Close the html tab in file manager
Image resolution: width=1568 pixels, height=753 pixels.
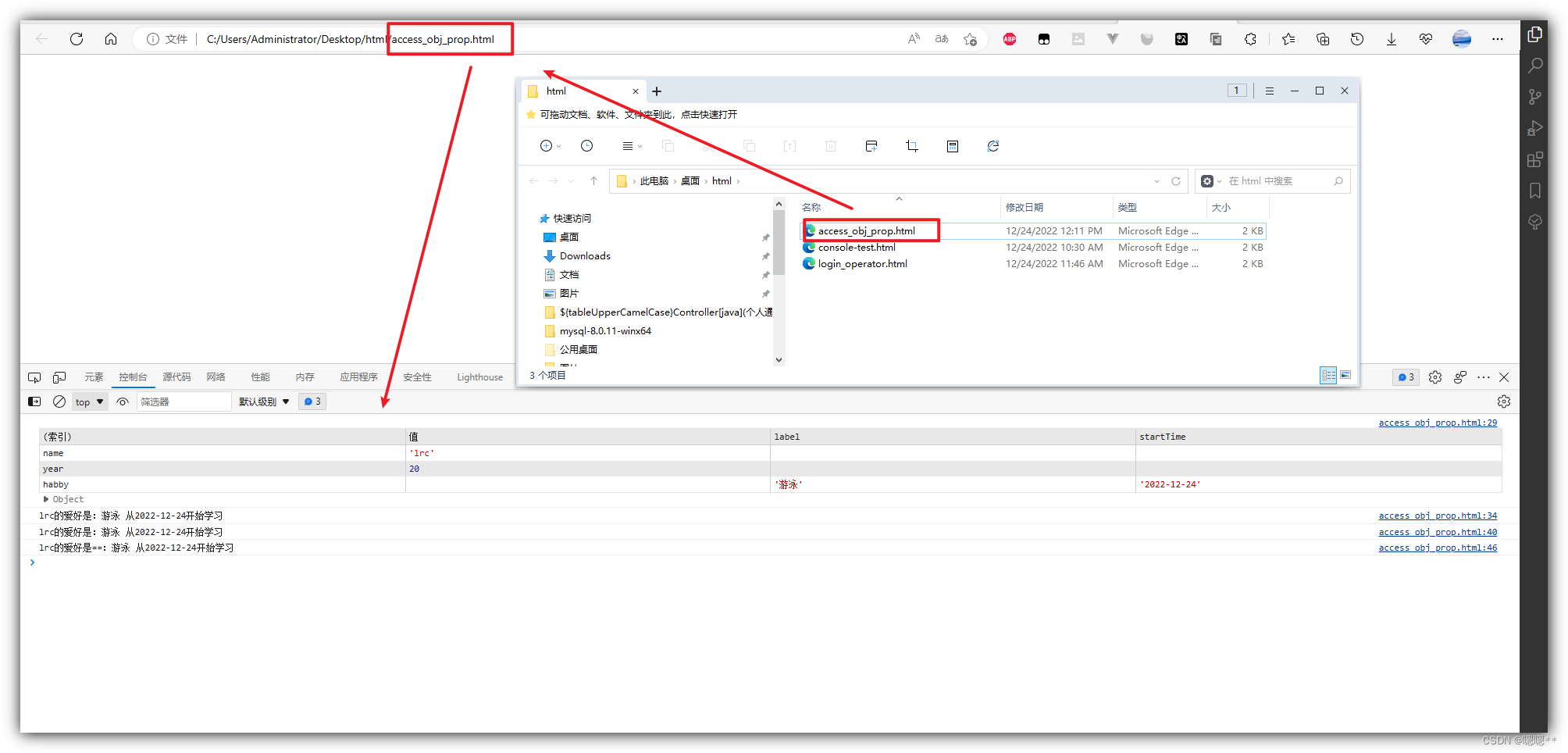coord(636,91)
